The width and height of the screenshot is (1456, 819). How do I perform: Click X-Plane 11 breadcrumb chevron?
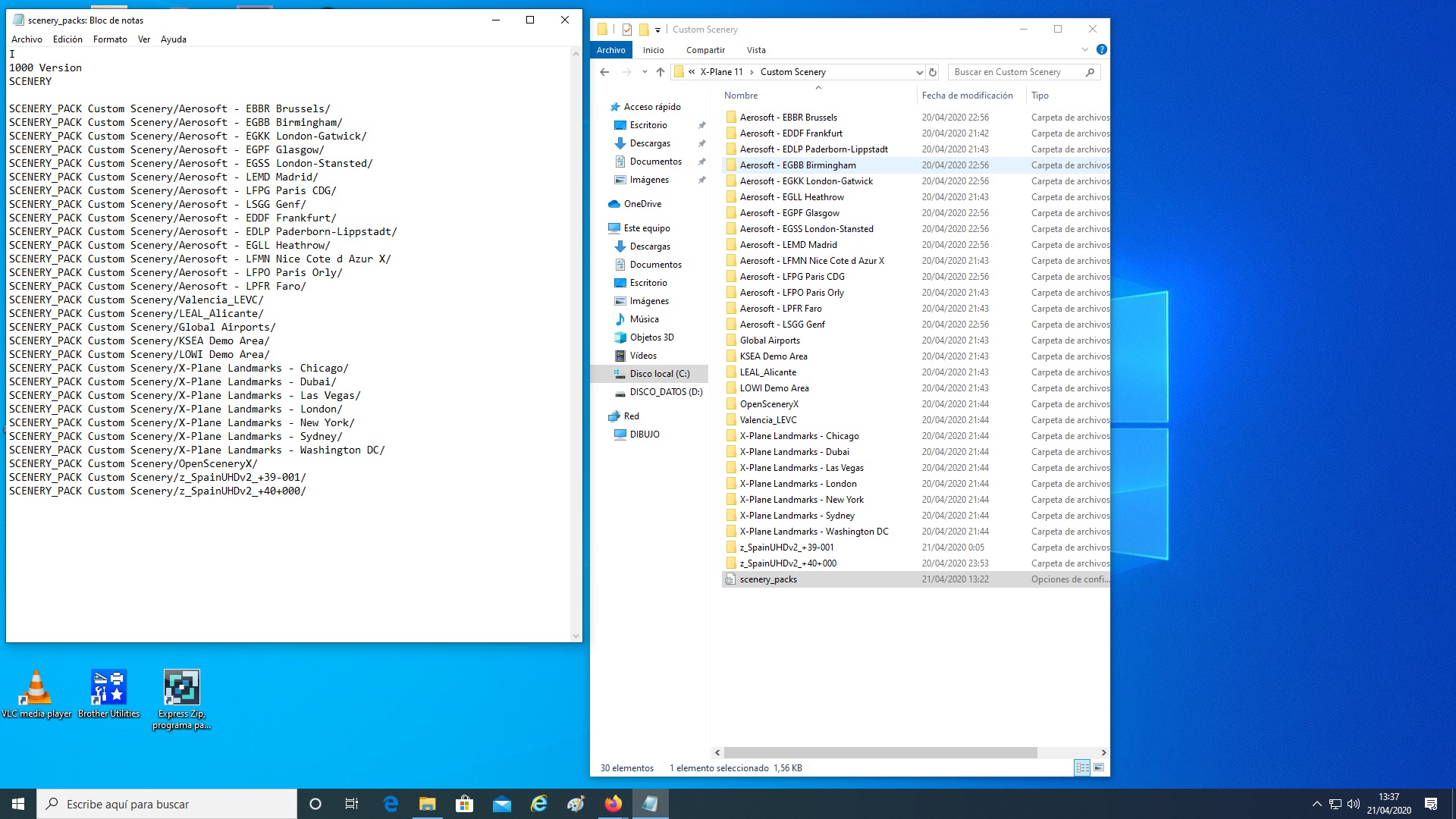tap(752, 72)
